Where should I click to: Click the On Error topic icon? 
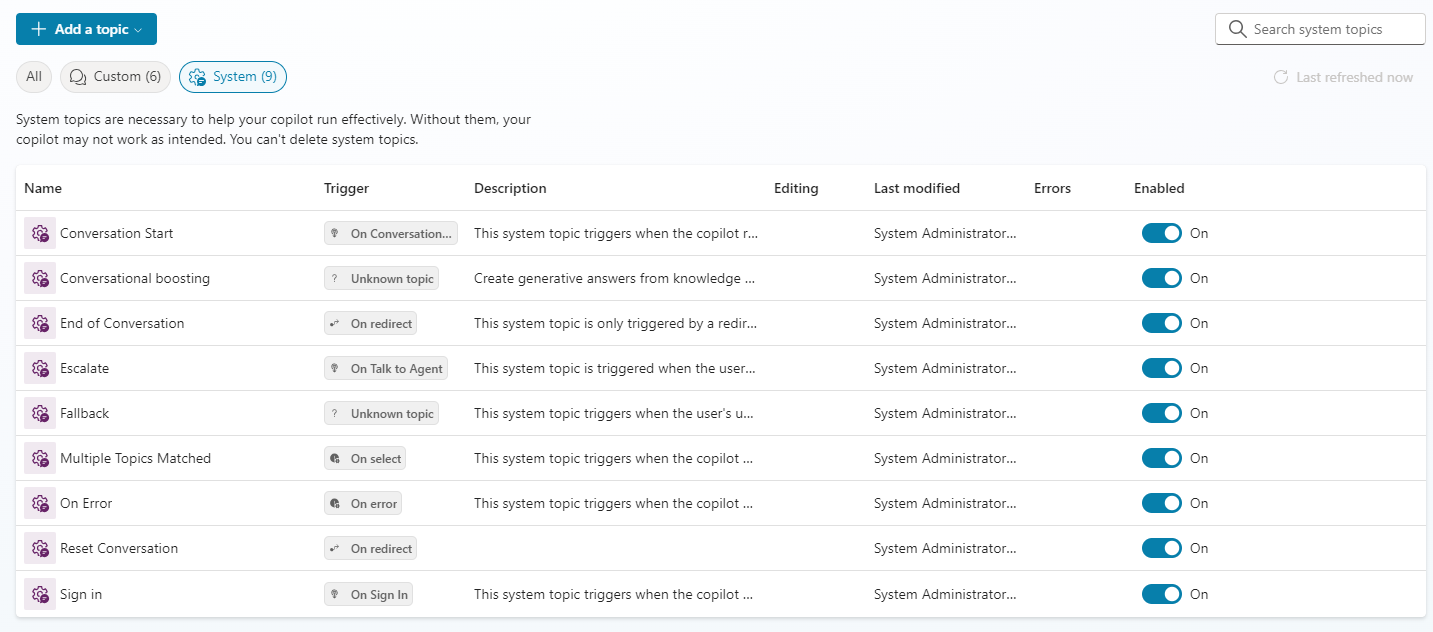tap(40, 503)
